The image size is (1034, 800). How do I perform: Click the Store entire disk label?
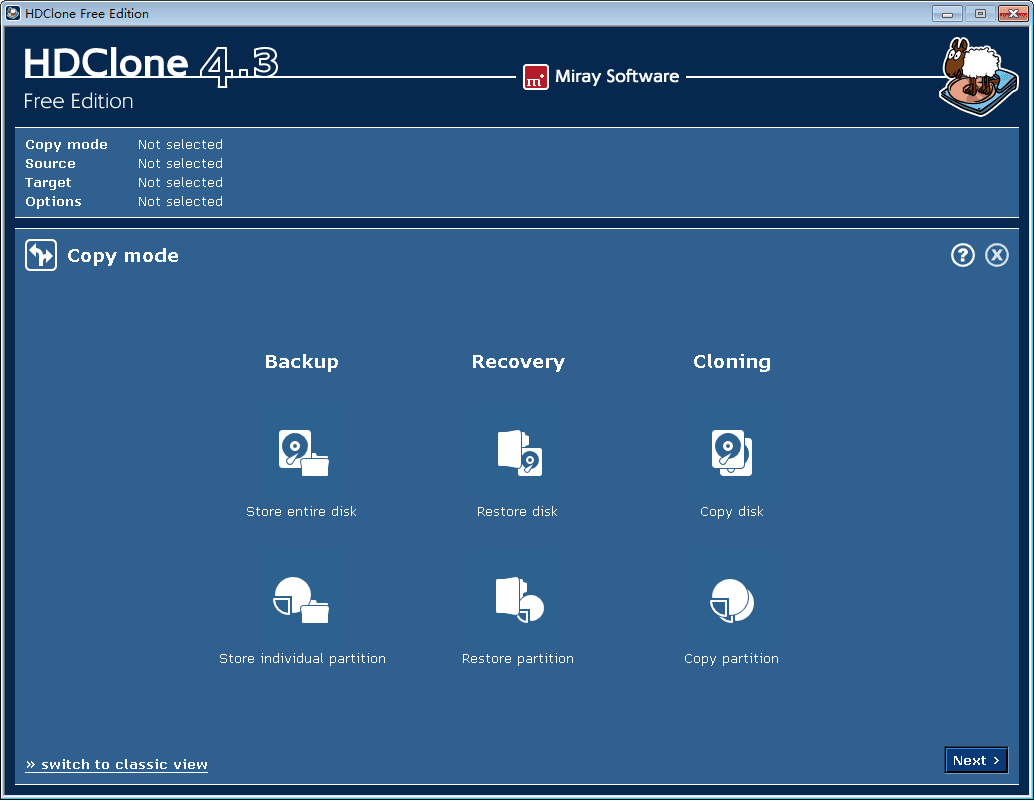[301, 511]
